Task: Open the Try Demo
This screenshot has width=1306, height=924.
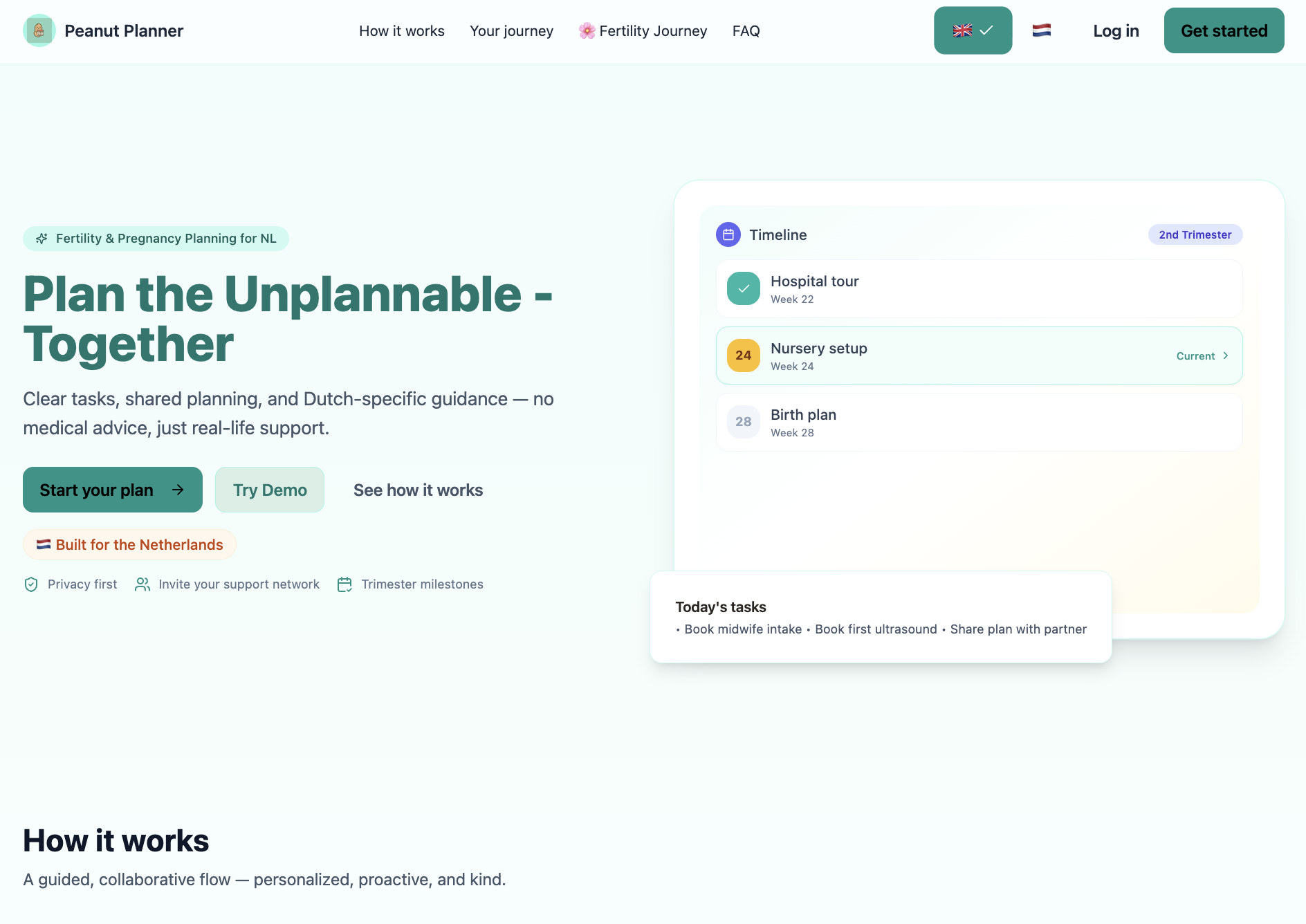Action: [269, 490]
